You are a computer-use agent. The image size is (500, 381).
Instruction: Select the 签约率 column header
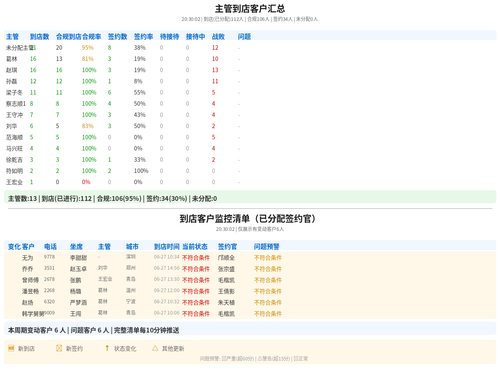coord(143,37)
